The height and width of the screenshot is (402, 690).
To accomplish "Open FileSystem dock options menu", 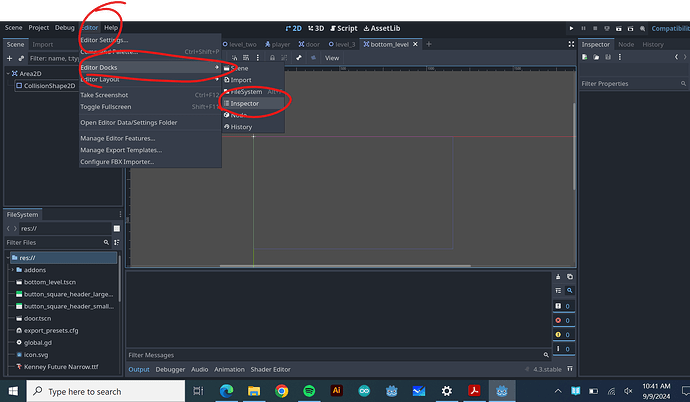I will [x=120, y=215].
